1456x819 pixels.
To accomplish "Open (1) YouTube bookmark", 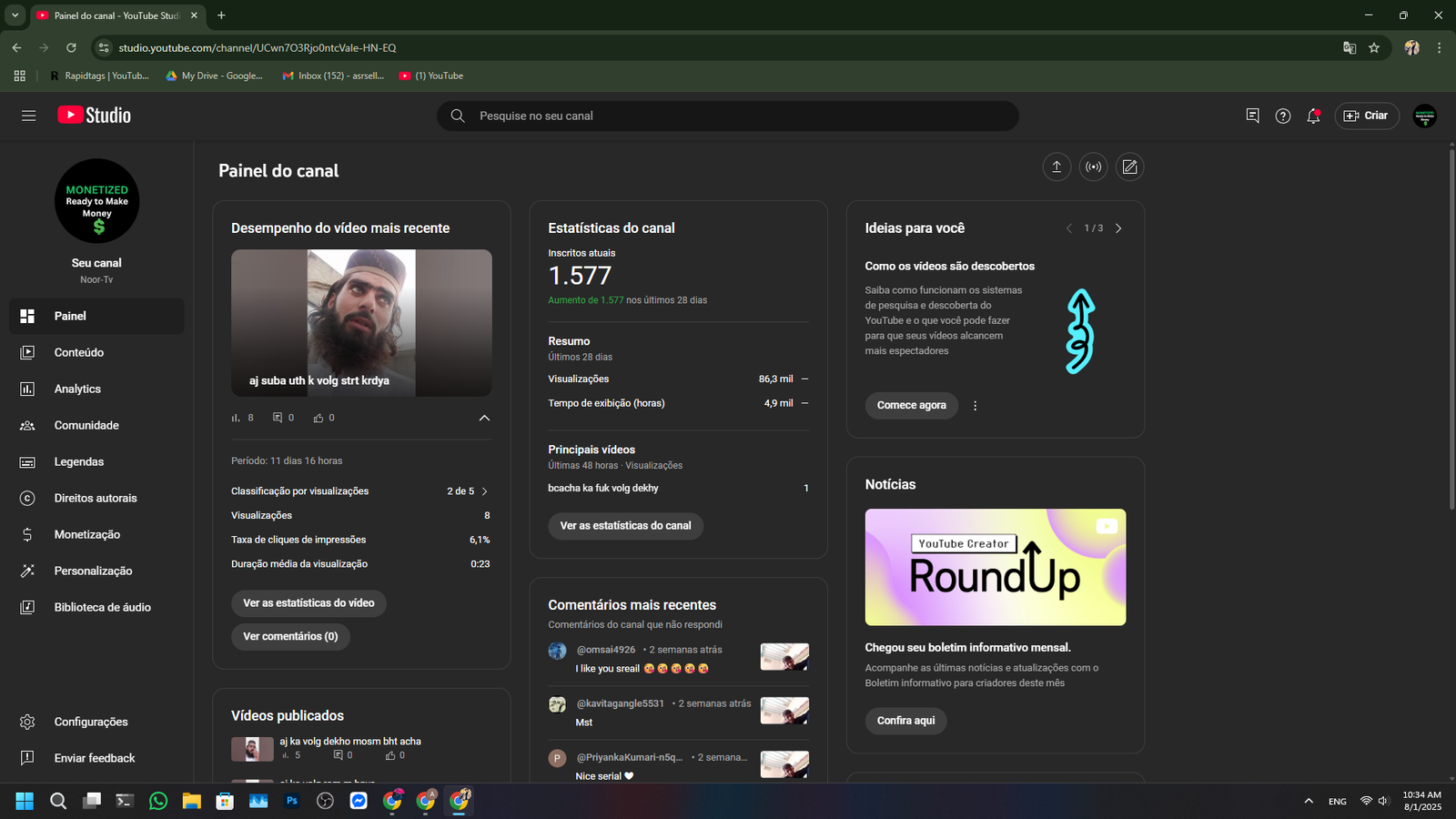I will (x=431, y=76).
